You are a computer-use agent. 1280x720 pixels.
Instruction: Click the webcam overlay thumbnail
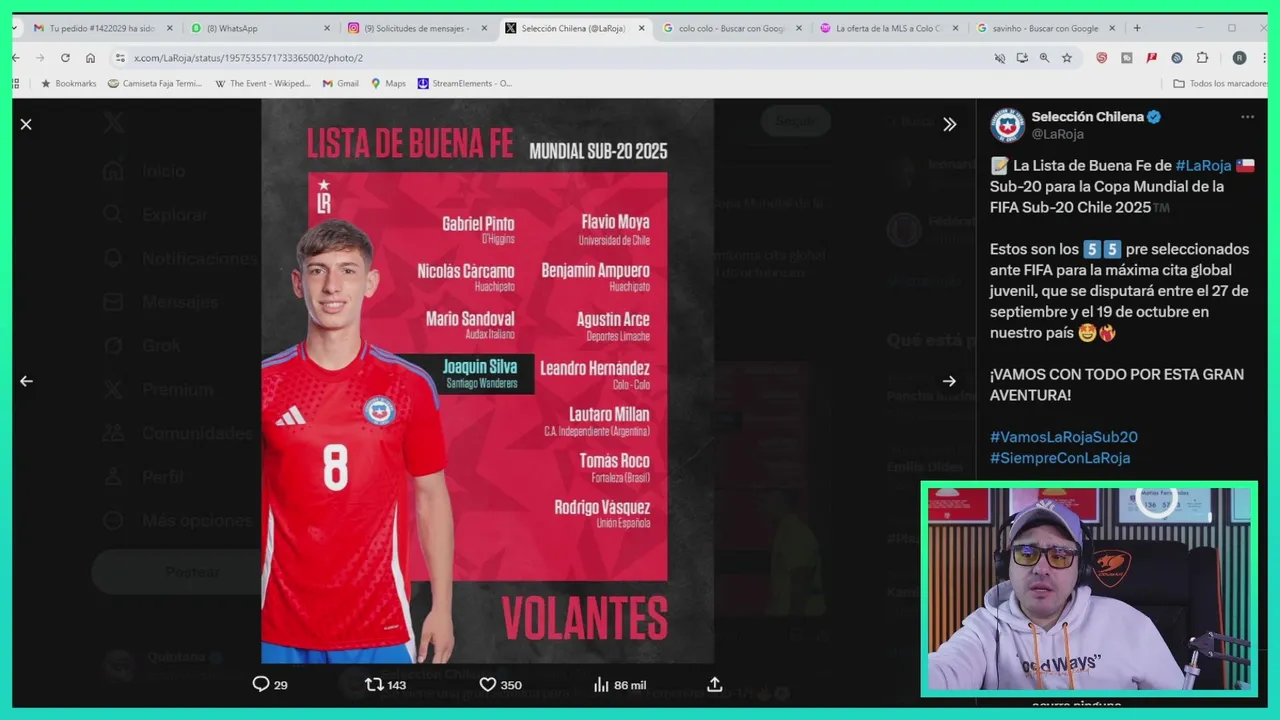tap(1089, 589)
